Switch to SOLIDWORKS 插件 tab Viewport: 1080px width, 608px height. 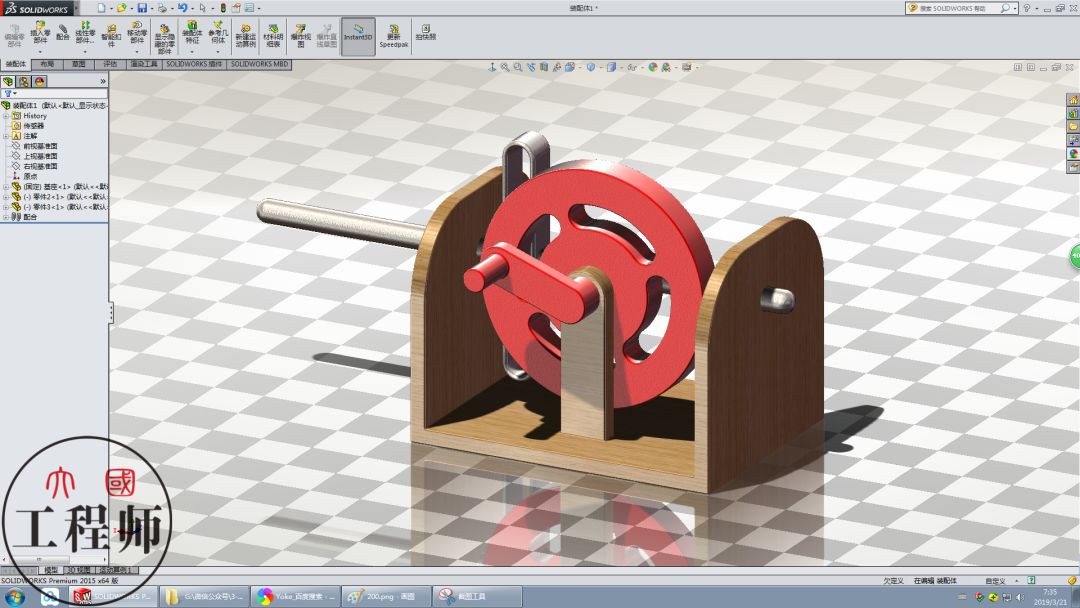click(x=194, y=64)
